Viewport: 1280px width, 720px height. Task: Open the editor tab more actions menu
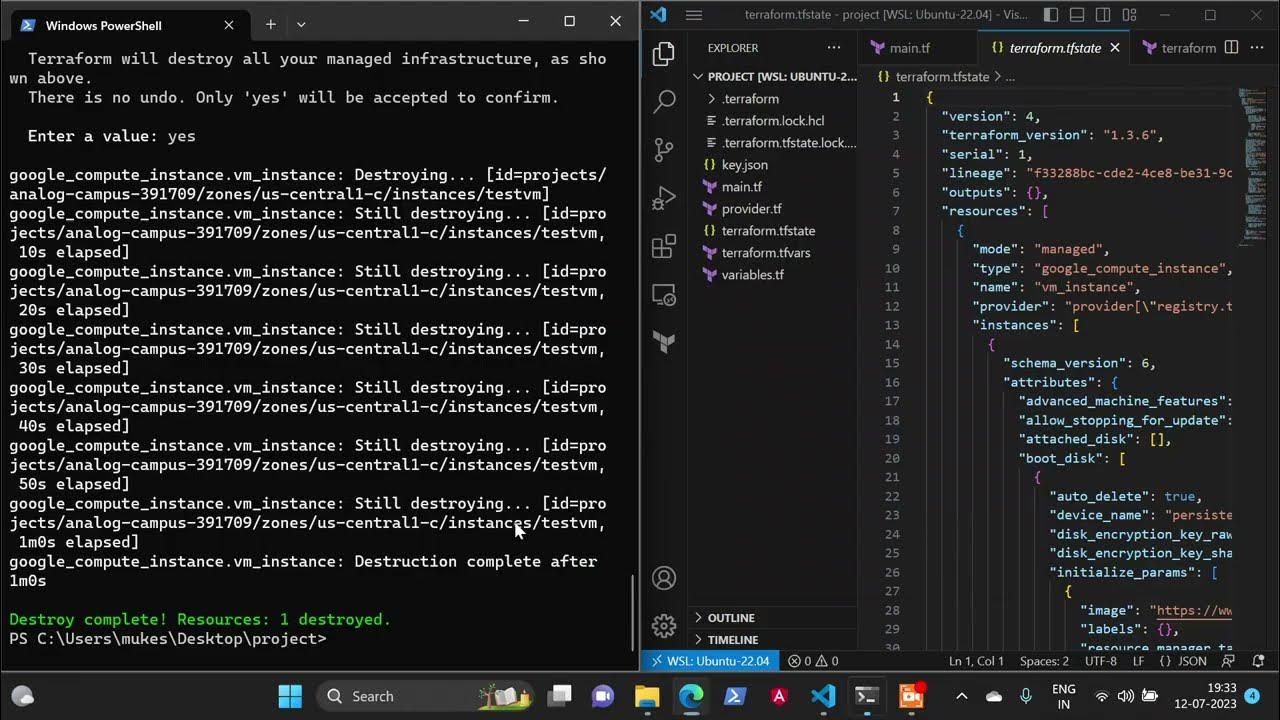[1257, 47]
